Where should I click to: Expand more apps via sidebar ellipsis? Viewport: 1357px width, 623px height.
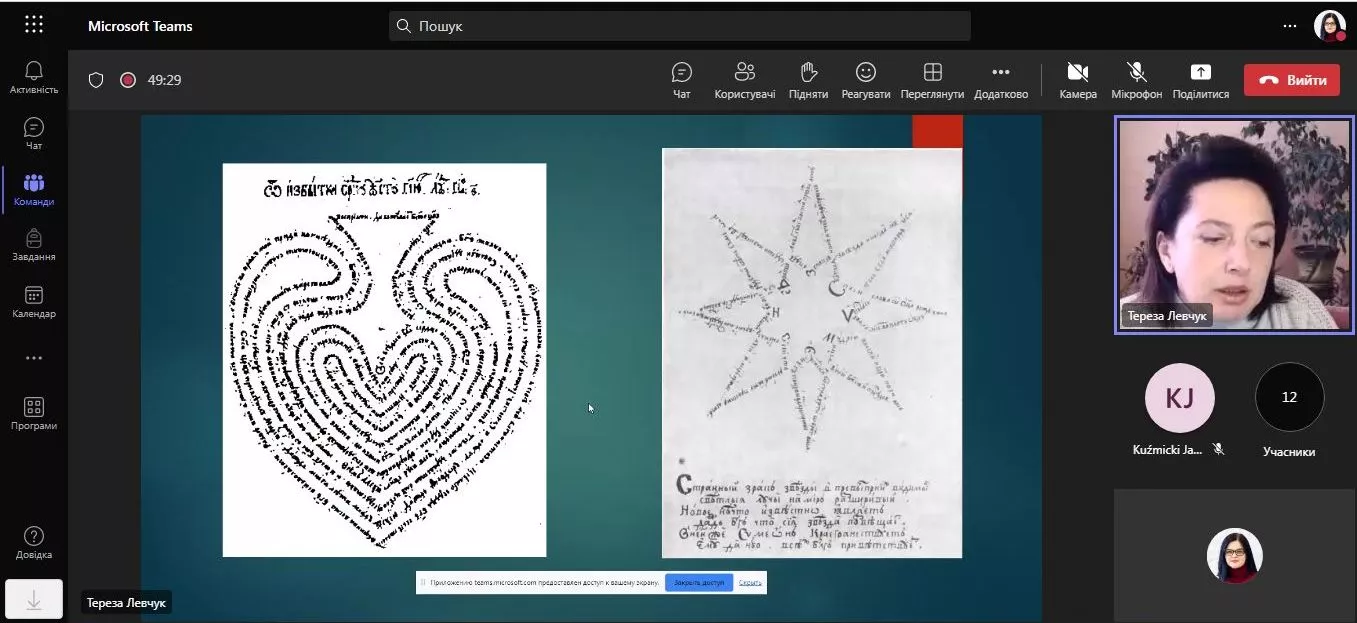34,358
